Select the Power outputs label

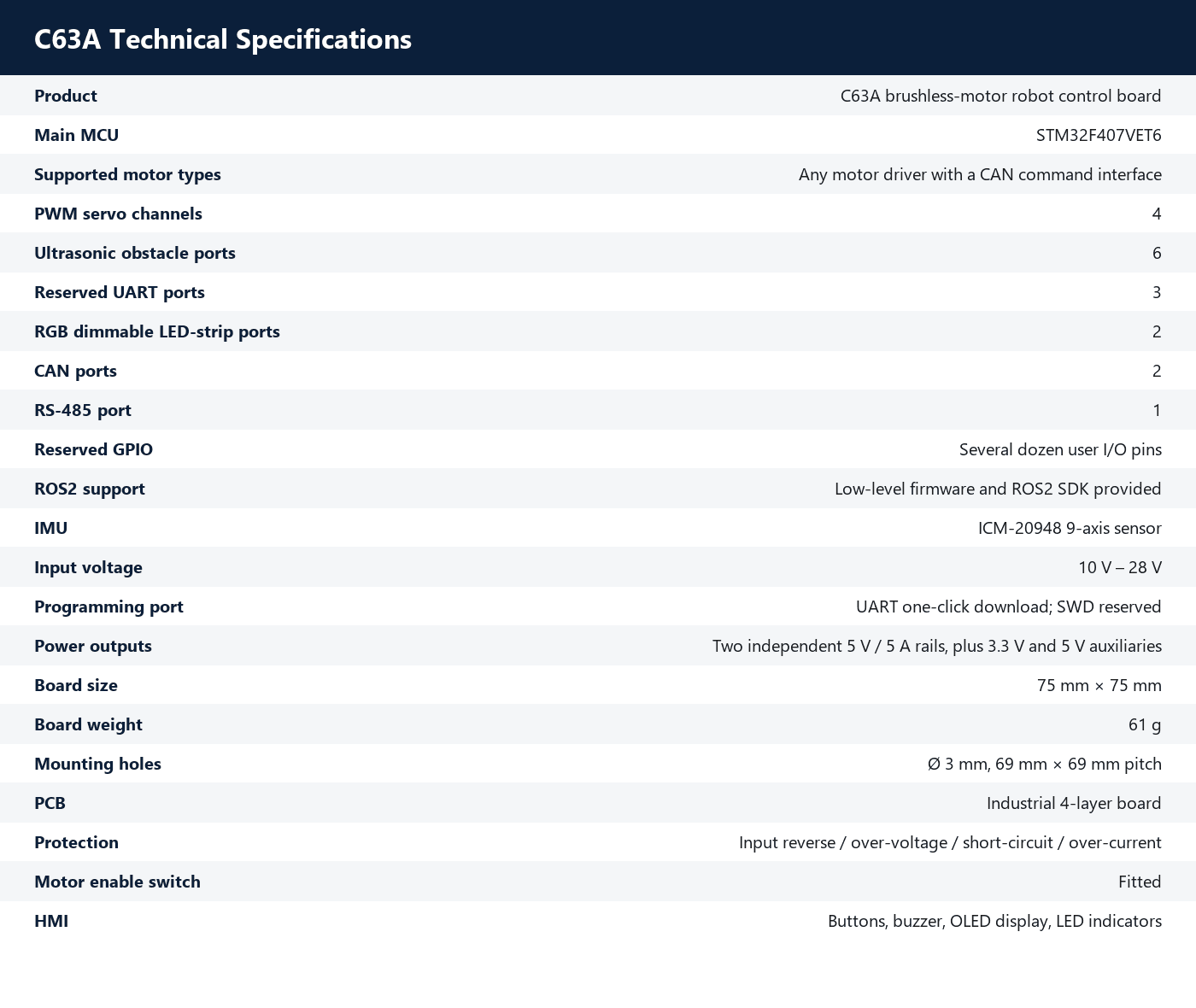(93, 646)
